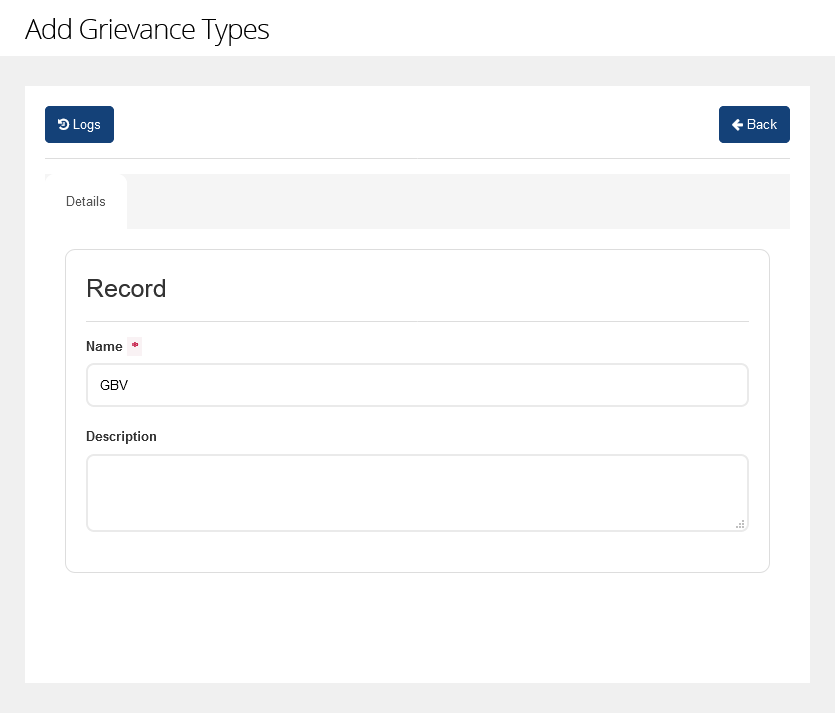Grab the Description textarea resize handle
This screenshot has height=713, width=835.
click(x=740, y=523)
